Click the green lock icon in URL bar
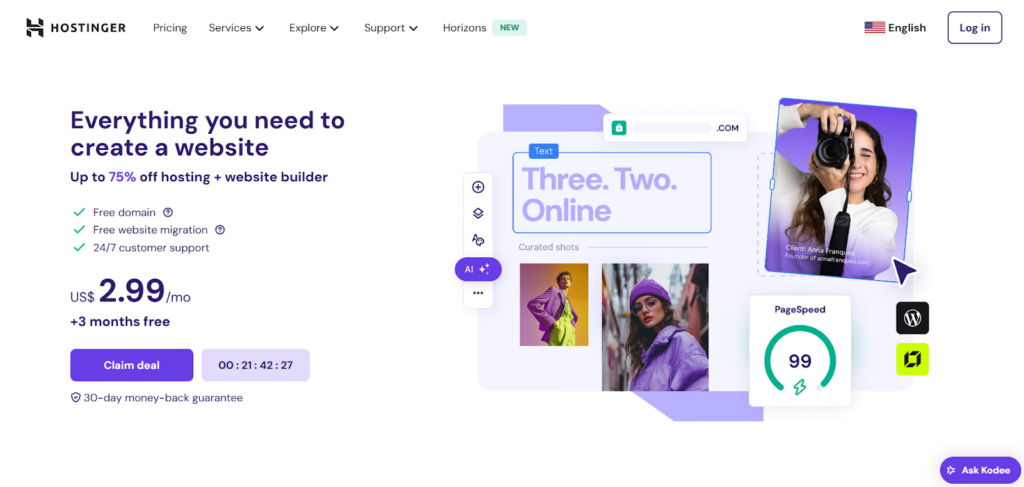The height and width of the screenshot is (487, 1024). click(x=618, y=128)
